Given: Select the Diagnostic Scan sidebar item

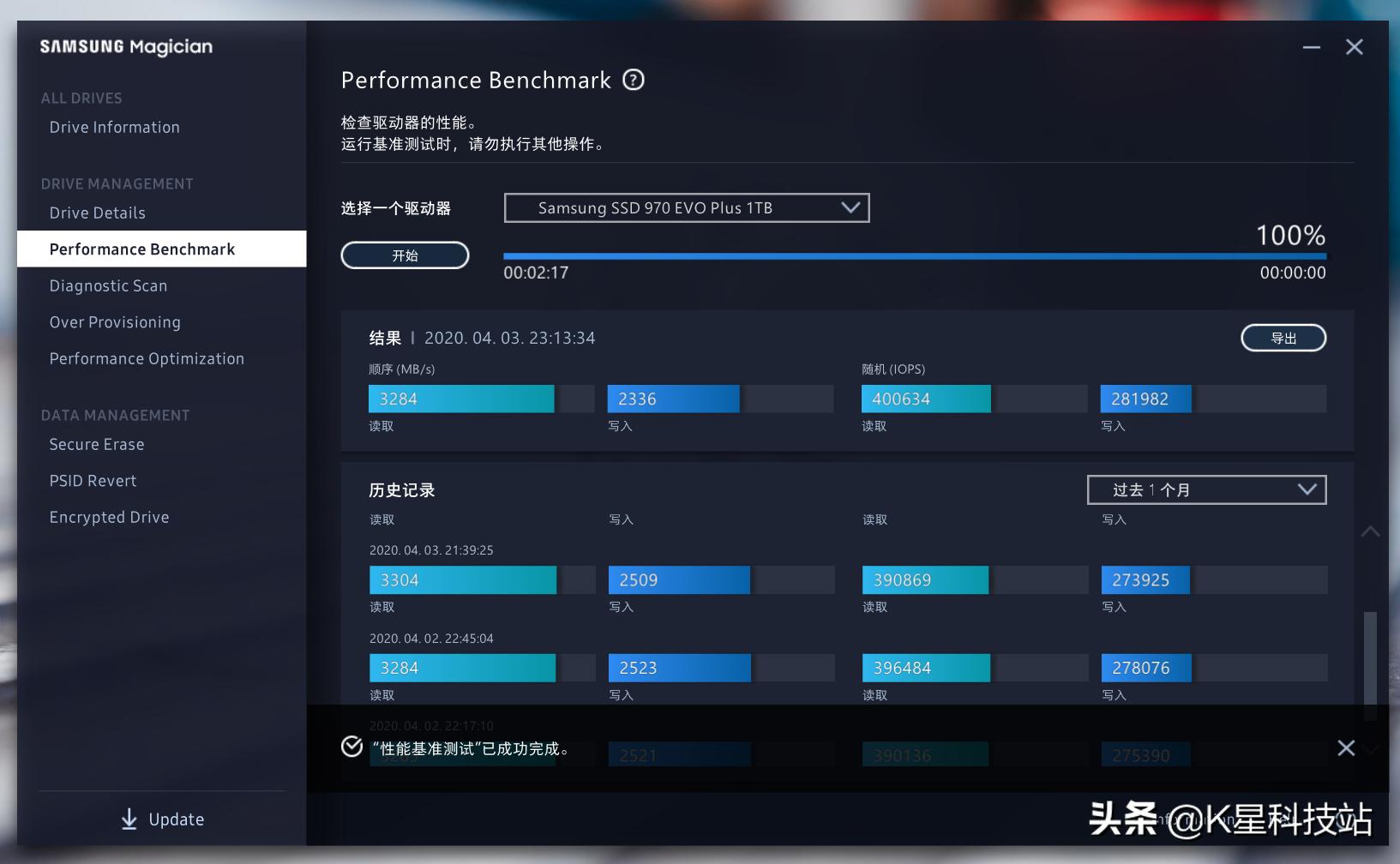Looking at the screenshot, I should (x=108, y=285).
